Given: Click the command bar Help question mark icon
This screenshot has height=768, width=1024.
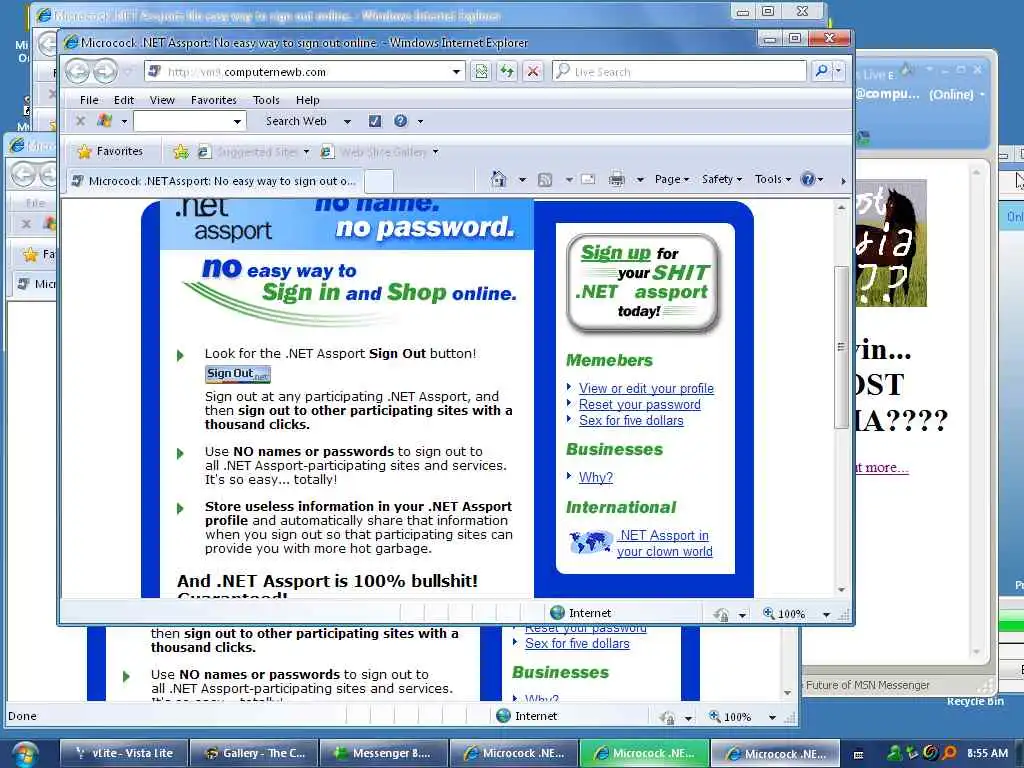Looking at the screenshot, I should point(808,179).
